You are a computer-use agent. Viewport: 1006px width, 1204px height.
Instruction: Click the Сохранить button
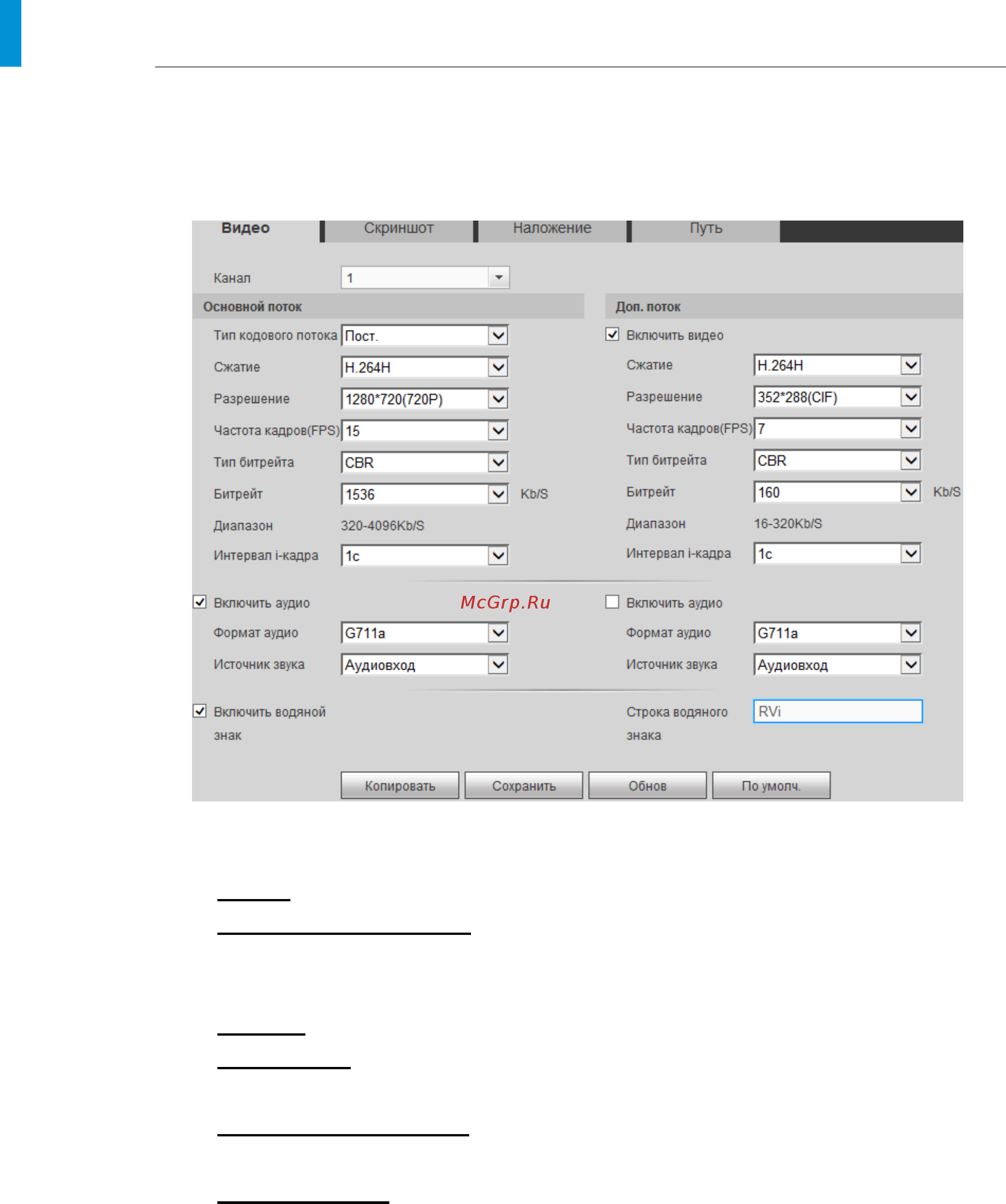pos(524,786)
